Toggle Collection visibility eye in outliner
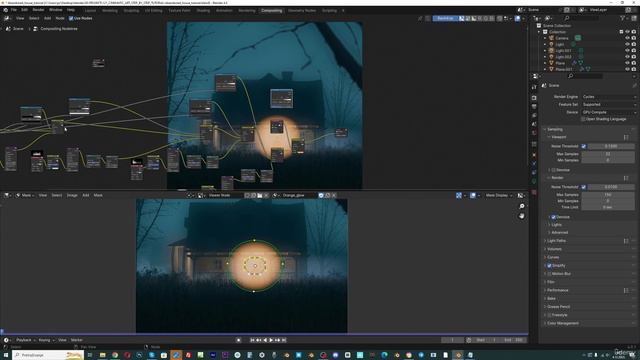 pos(627,32)
